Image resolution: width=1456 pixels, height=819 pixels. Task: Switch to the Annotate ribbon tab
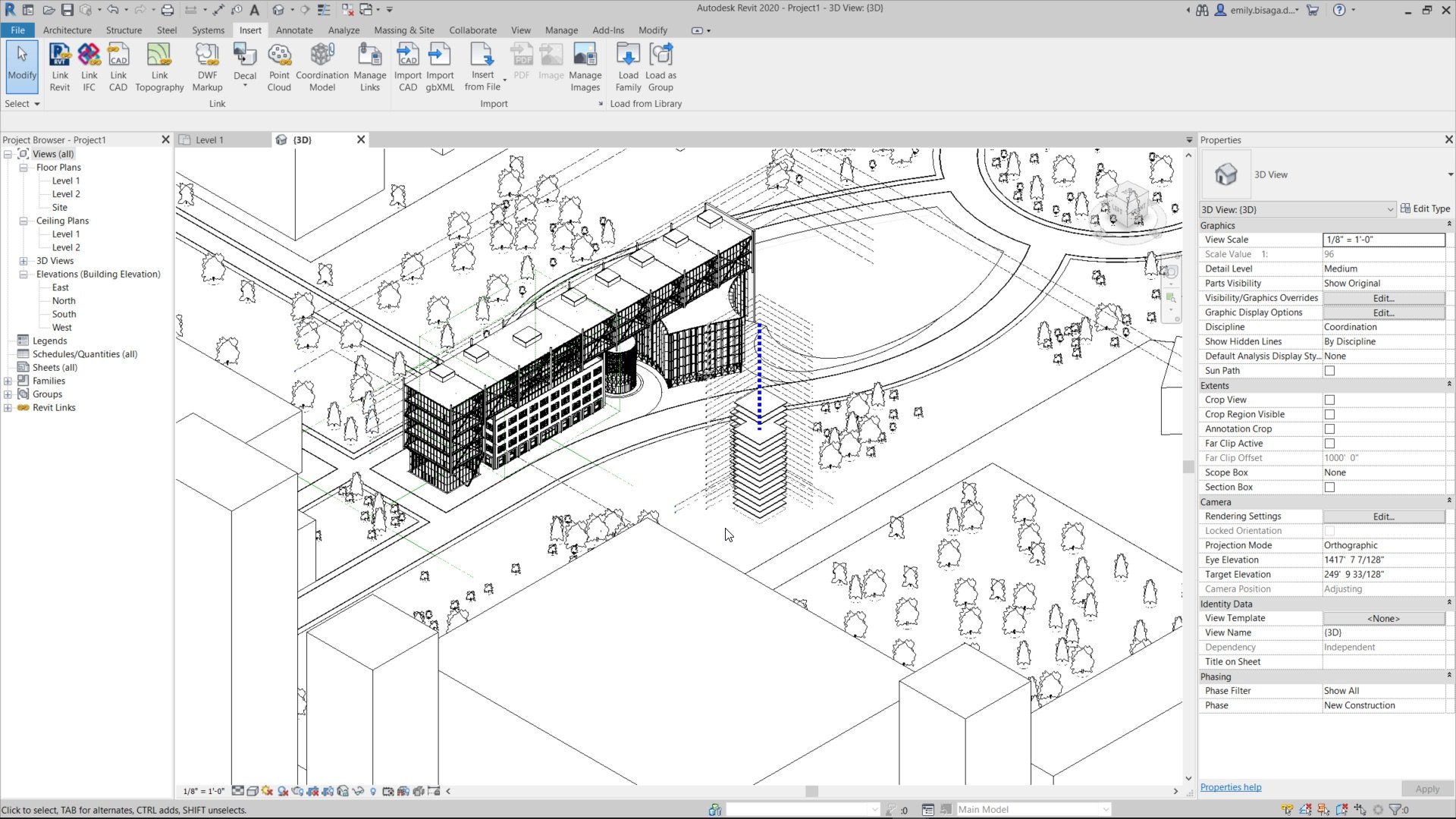click(294, 30)
